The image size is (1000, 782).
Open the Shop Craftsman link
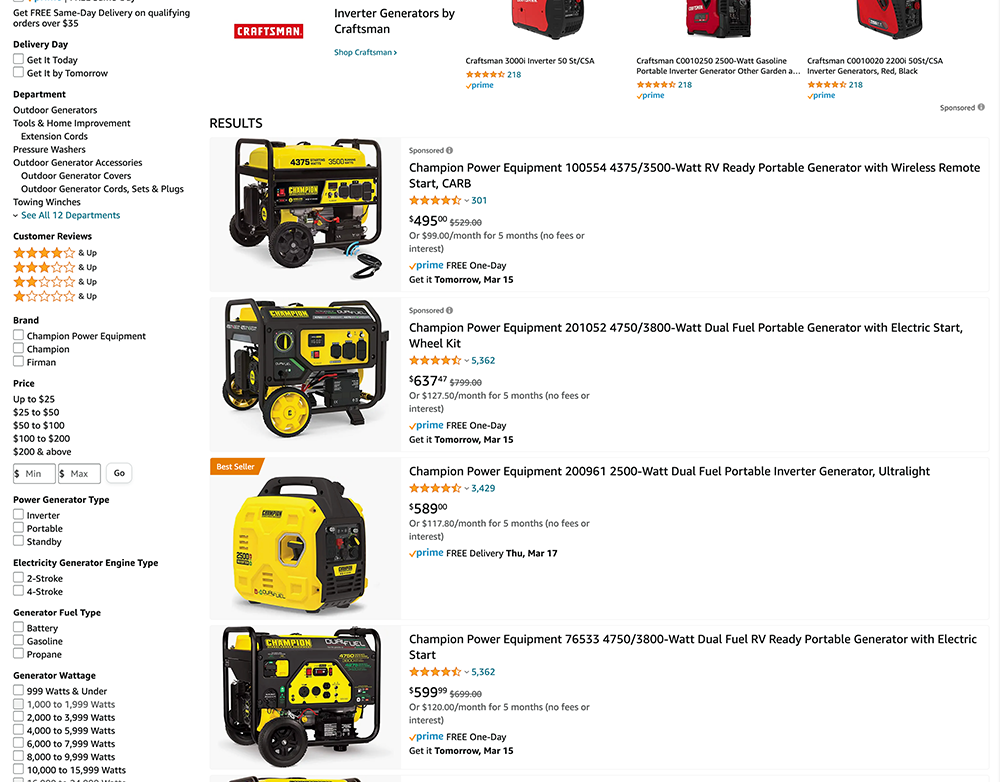(365, 52)
